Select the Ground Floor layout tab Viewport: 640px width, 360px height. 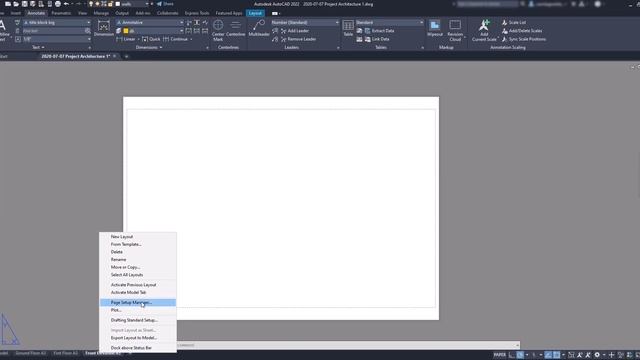coord(31,353)
